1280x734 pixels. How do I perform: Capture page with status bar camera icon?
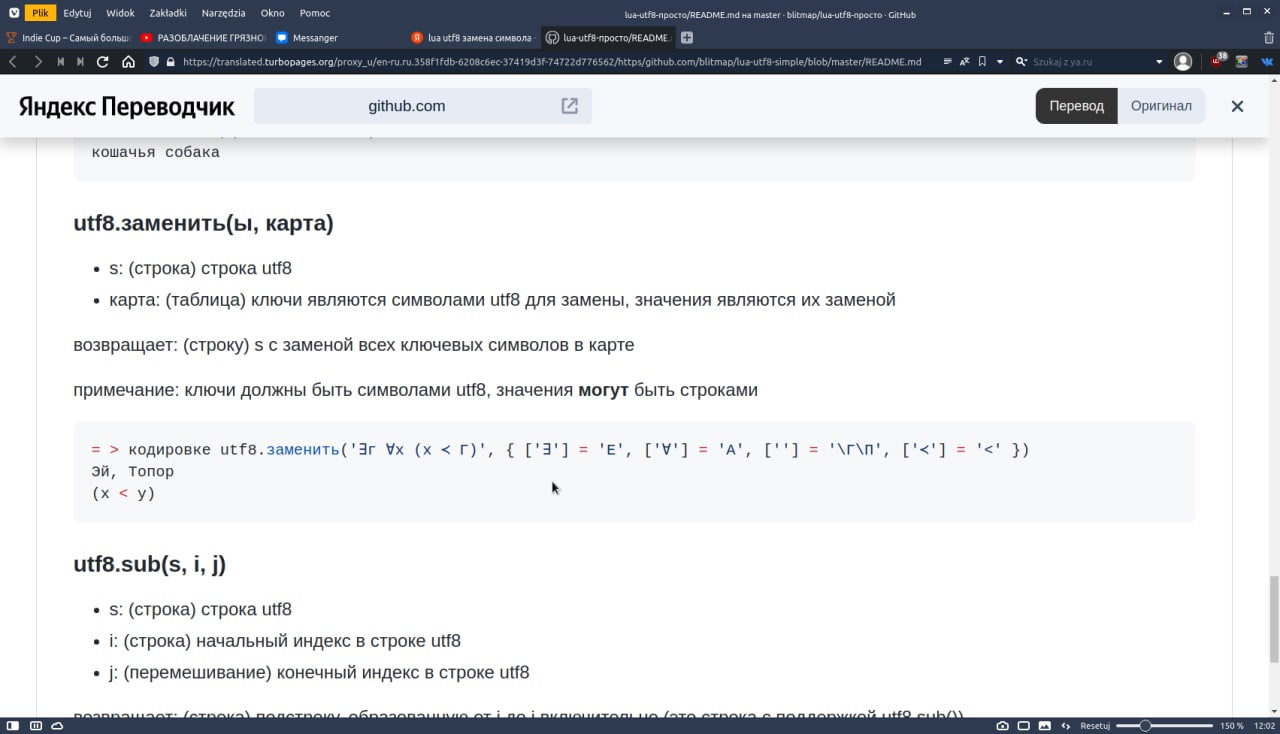pos(1003,726)
